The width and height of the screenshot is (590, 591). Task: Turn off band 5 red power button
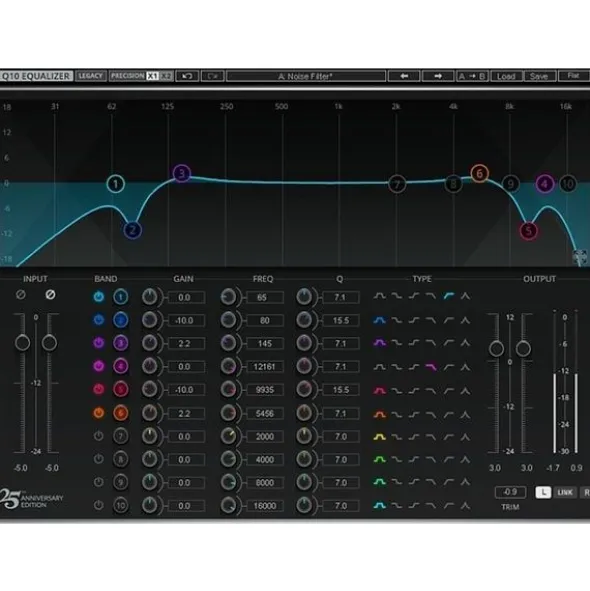99,389
